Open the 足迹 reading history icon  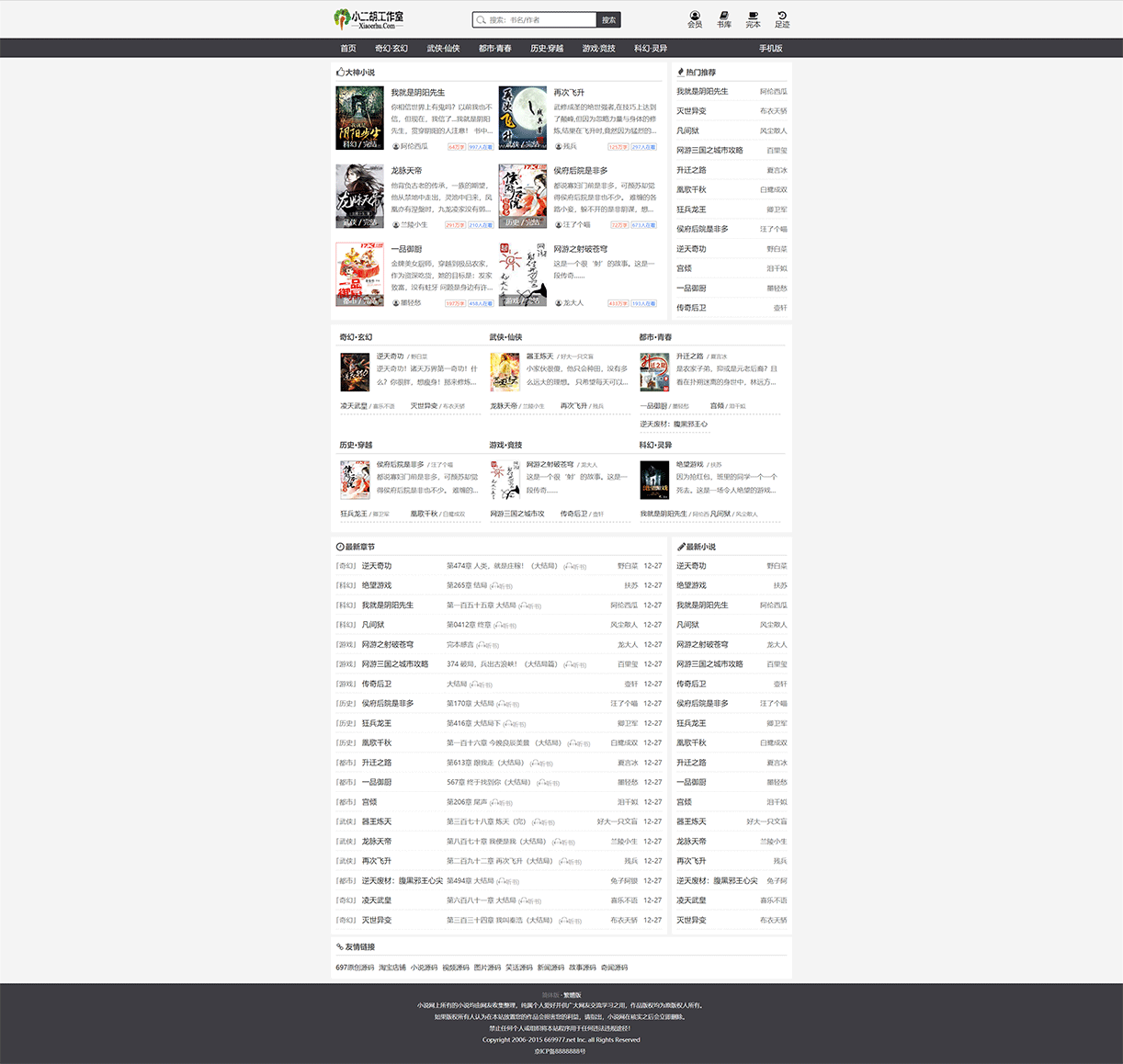[782, 18]
